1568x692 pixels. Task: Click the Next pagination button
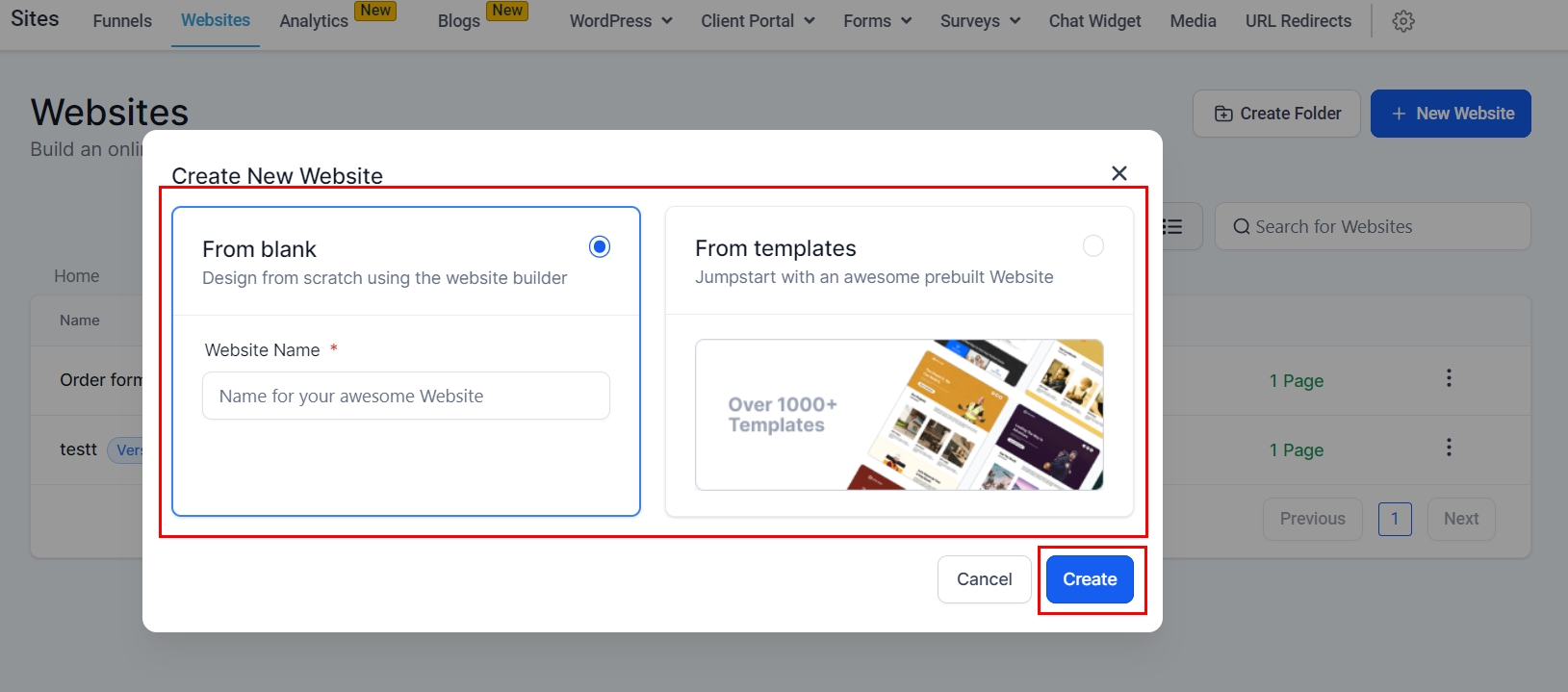(x=1461, y=519)
